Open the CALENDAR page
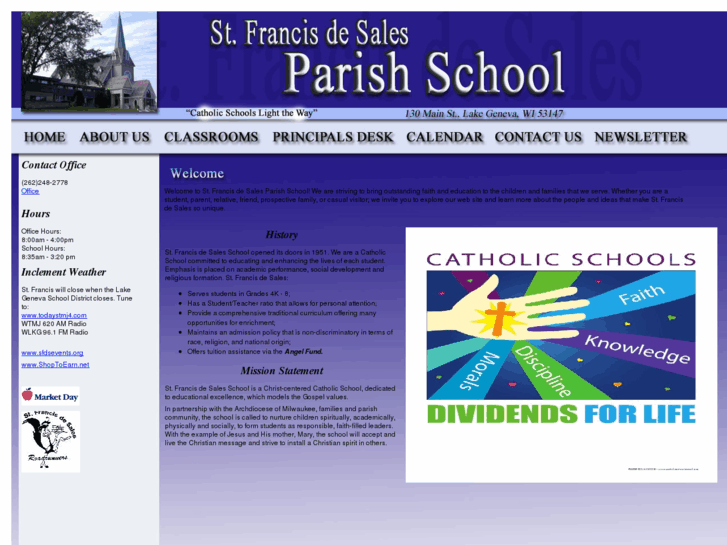 pos(444,137)
